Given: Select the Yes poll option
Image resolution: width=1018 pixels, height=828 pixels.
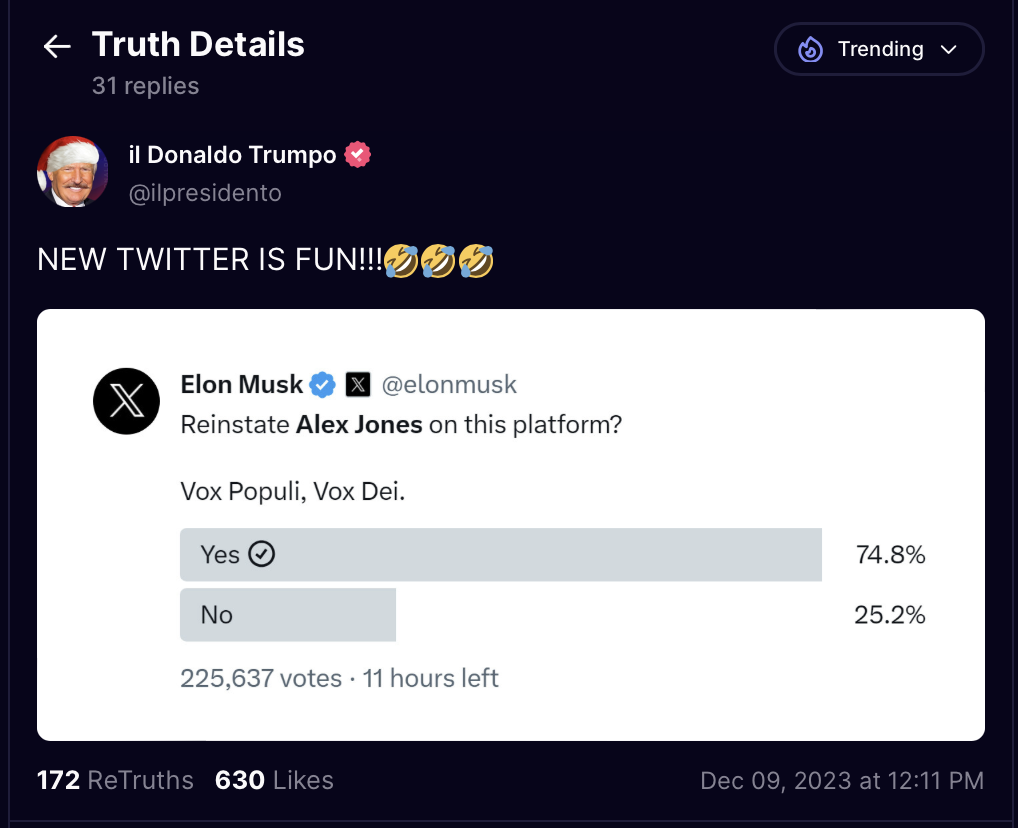Looking at the screenshot, I should (x=501, y=555).
